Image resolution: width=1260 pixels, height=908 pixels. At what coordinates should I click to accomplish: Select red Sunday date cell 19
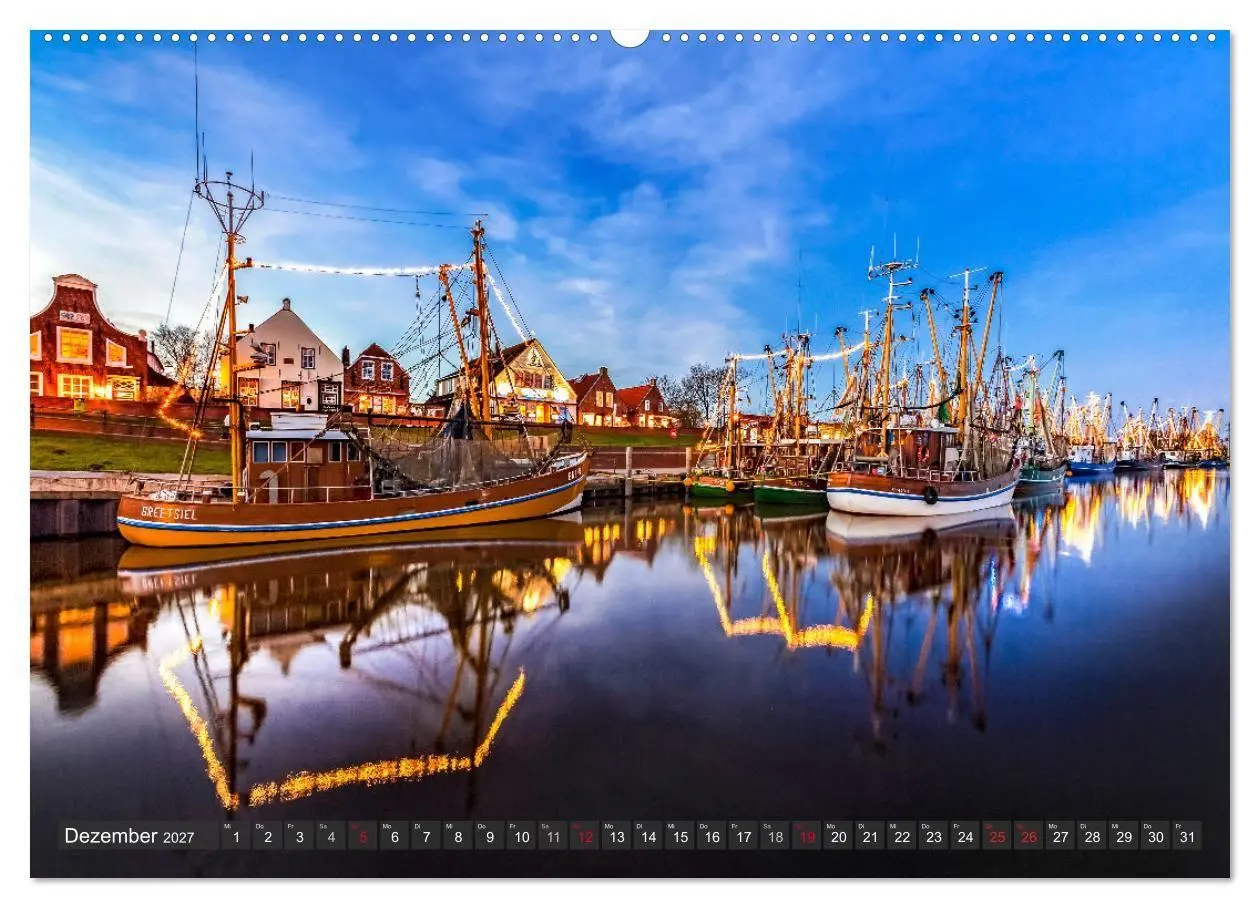tap(807, 836)
